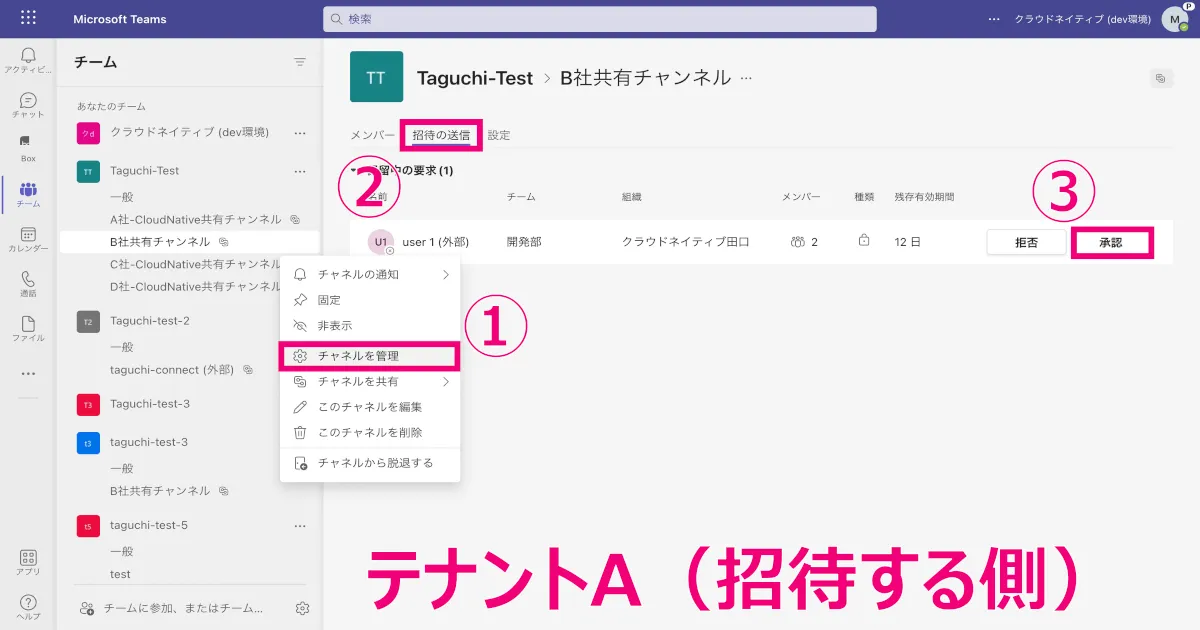Switch to 設定 tab

499,135
